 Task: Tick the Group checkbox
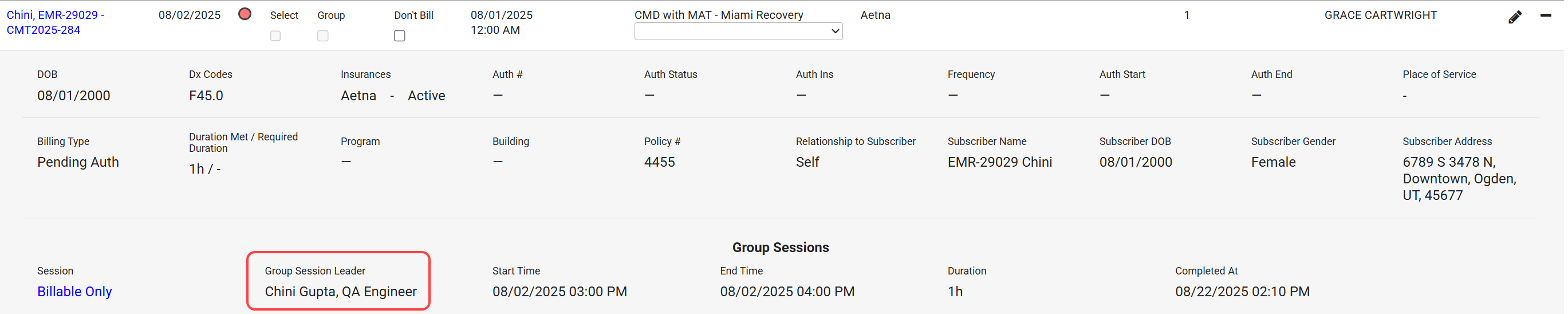[323, 36]
